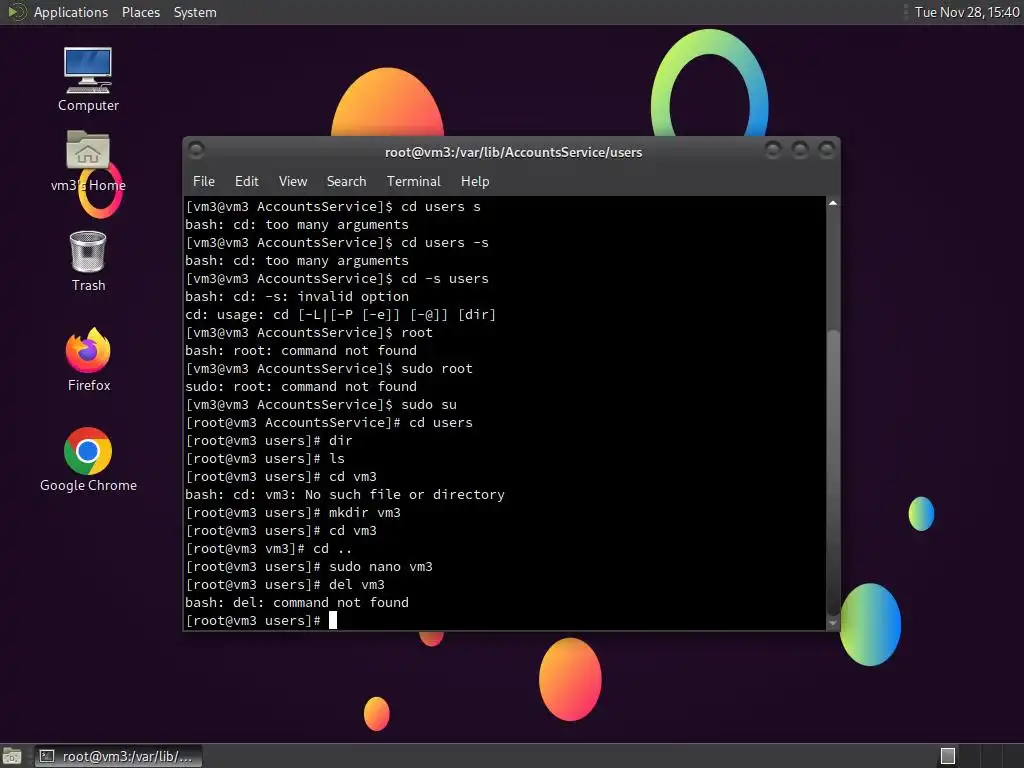
Task: Open the terminal Search menu
Action: (x=346, y=182)
